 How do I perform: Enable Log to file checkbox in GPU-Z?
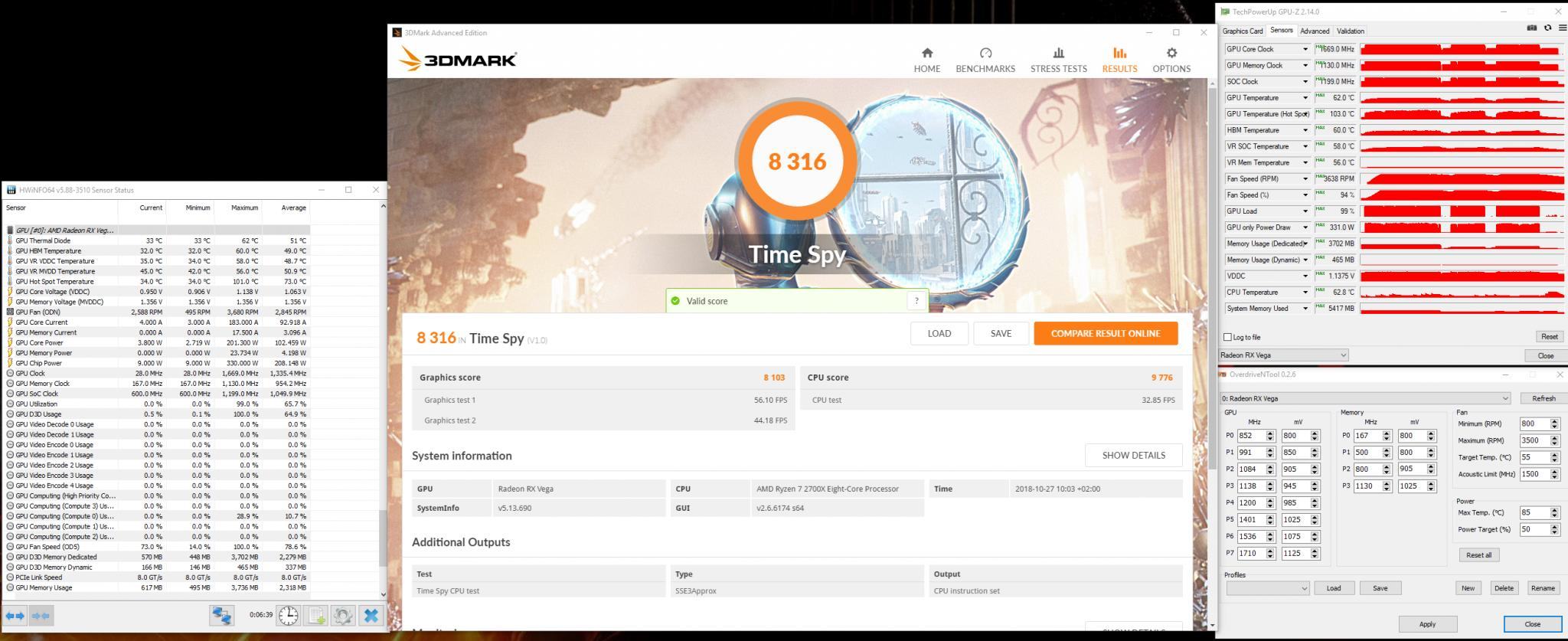pyautogui.click(x=1228, y=337)
